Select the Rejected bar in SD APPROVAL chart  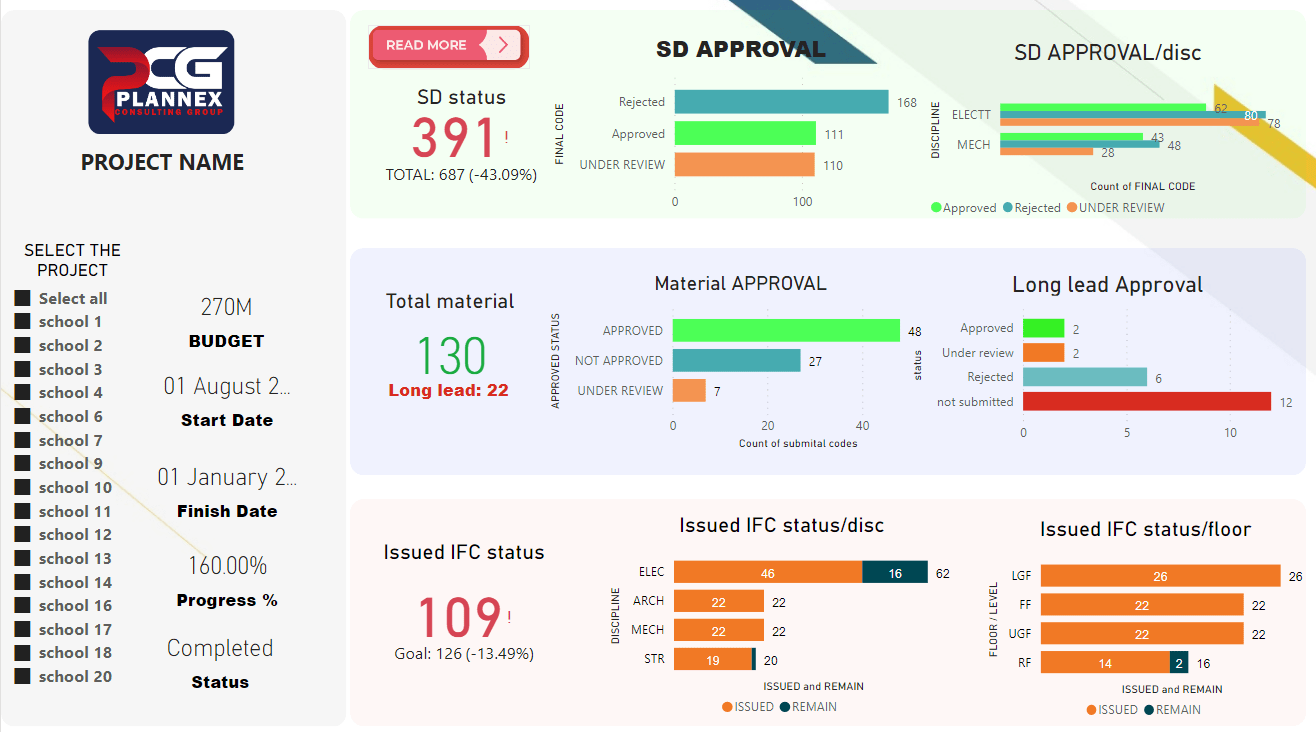click(x=780, y=101)
